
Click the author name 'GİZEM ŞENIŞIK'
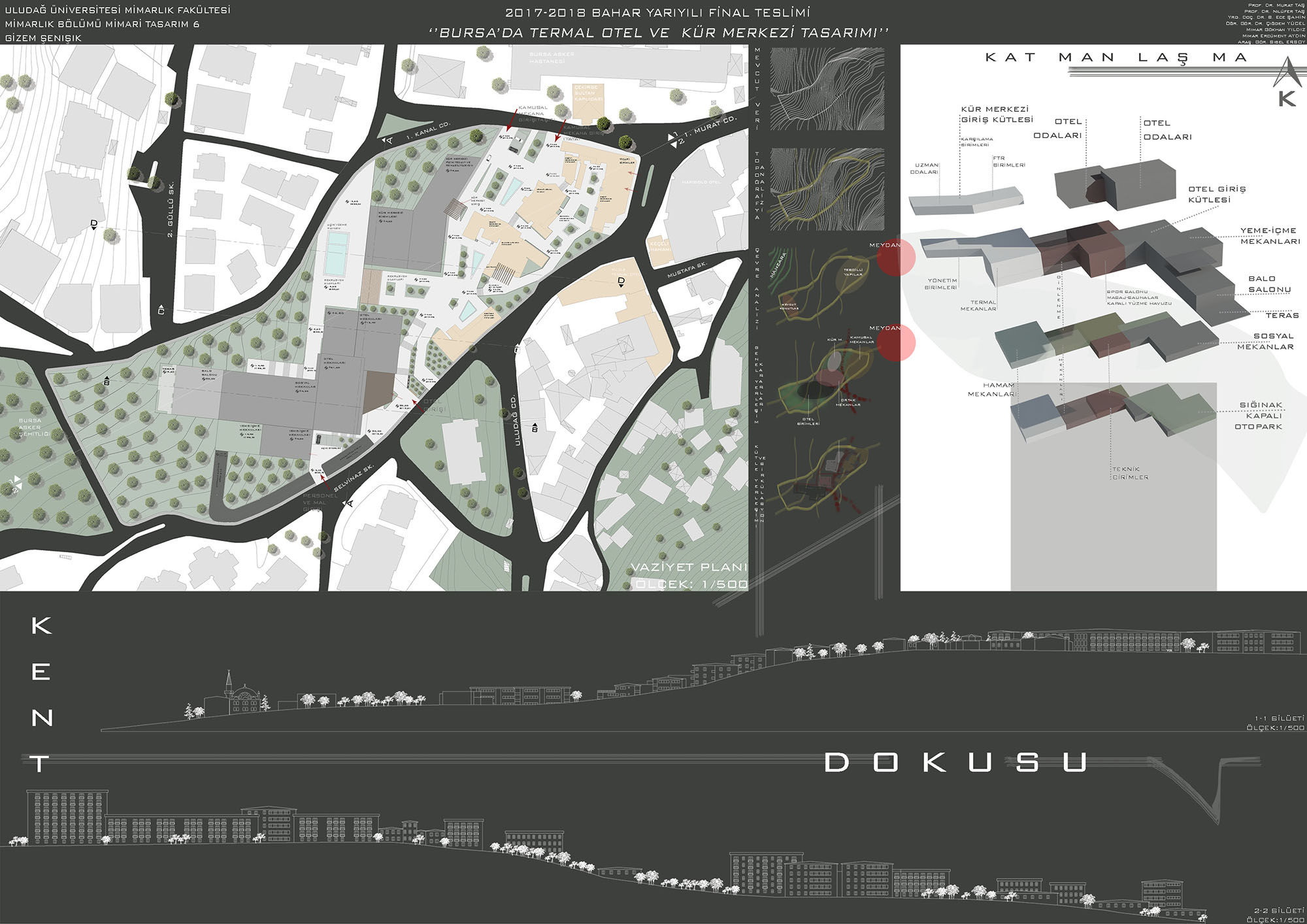point(43,38)
